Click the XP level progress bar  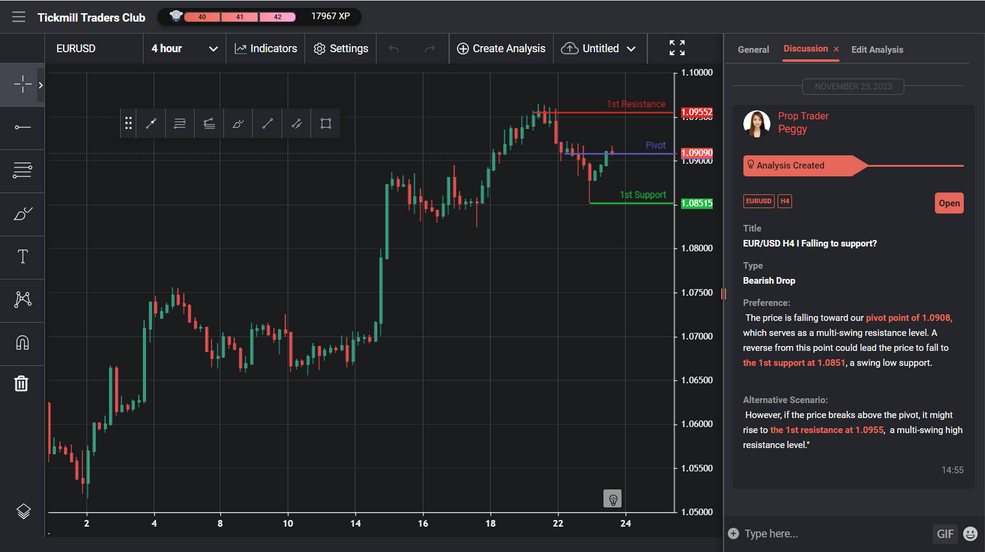[239, 17]
